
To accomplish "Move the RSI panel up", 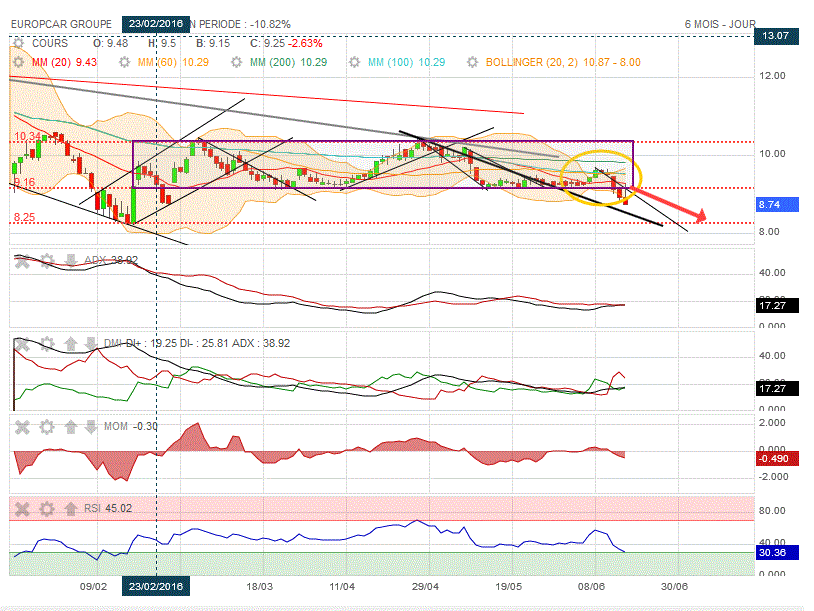I will coord(71,509).
